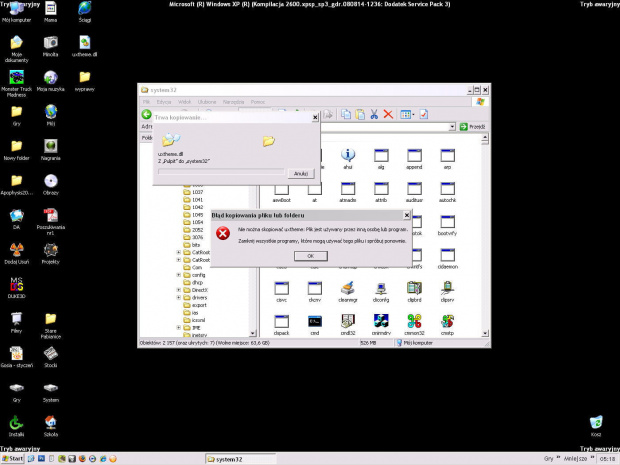This screenshot has height=465, width=620.
Task: Select the export folder in the tree
Action: click(x=195, y=305)
